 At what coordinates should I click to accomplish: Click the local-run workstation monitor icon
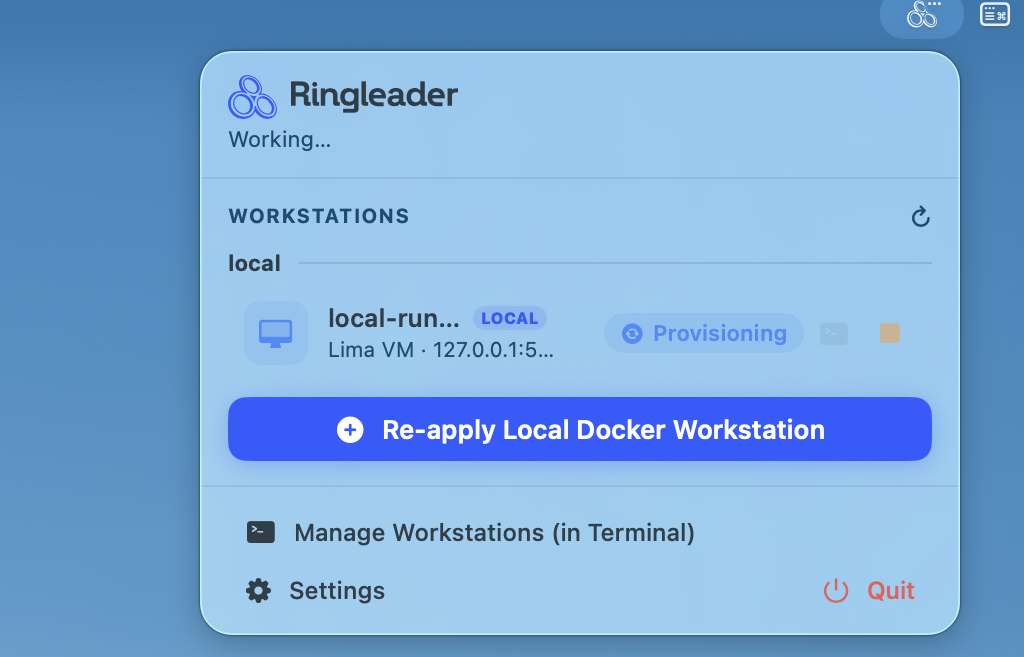(x=276, y=333)
